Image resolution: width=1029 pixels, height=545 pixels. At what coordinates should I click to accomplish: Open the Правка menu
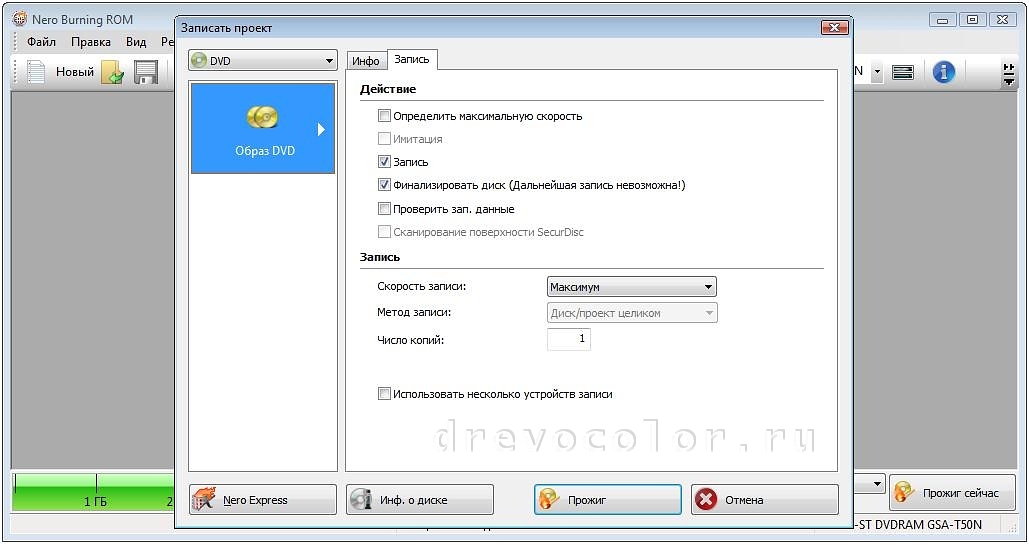91,42
